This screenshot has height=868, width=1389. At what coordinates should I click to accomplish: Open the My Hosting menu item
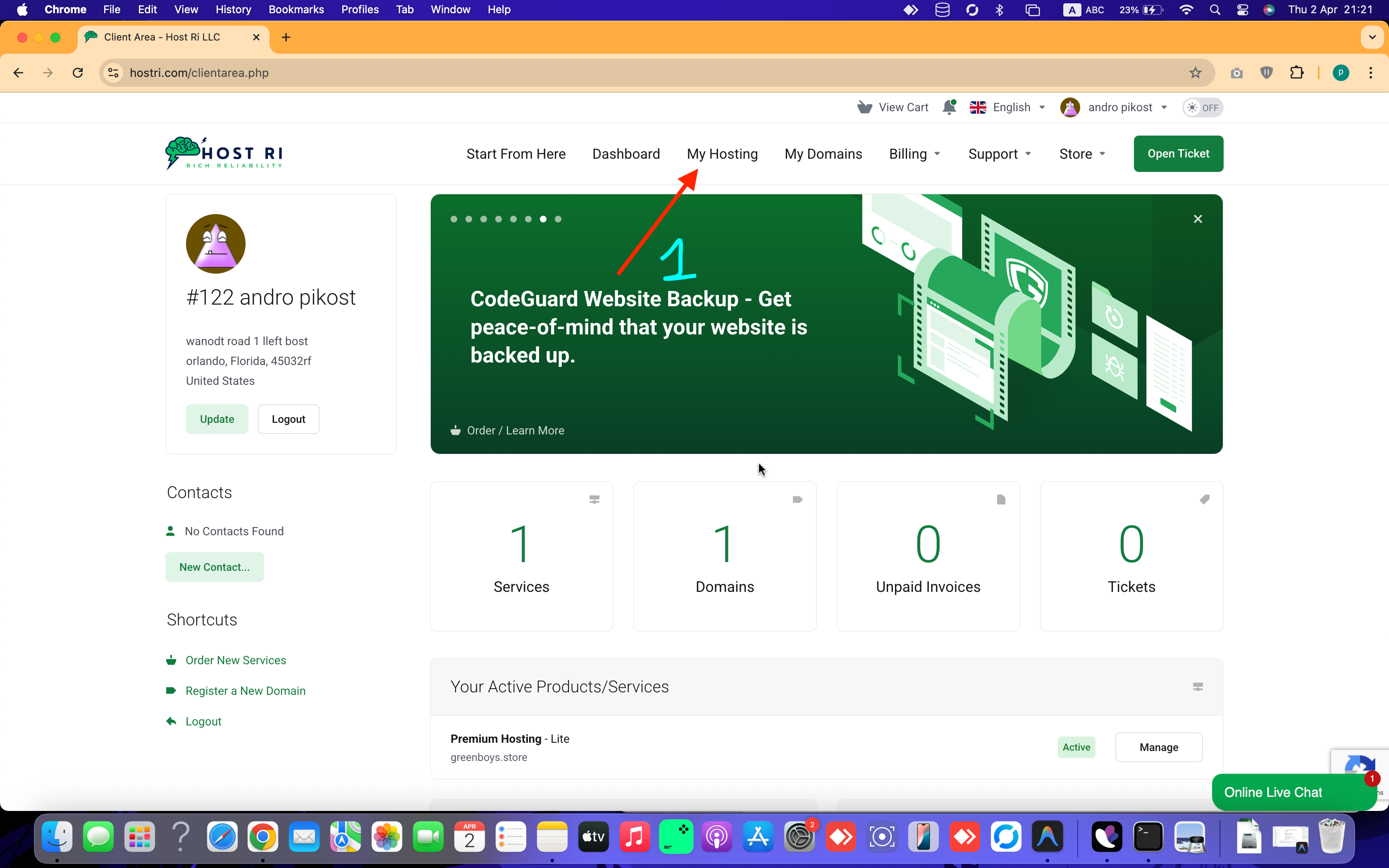[722, 154]
